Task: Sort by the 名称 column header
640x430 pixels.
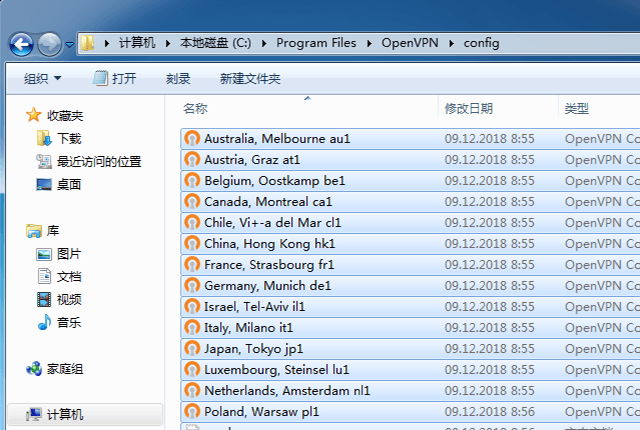Action: (195, 109)
